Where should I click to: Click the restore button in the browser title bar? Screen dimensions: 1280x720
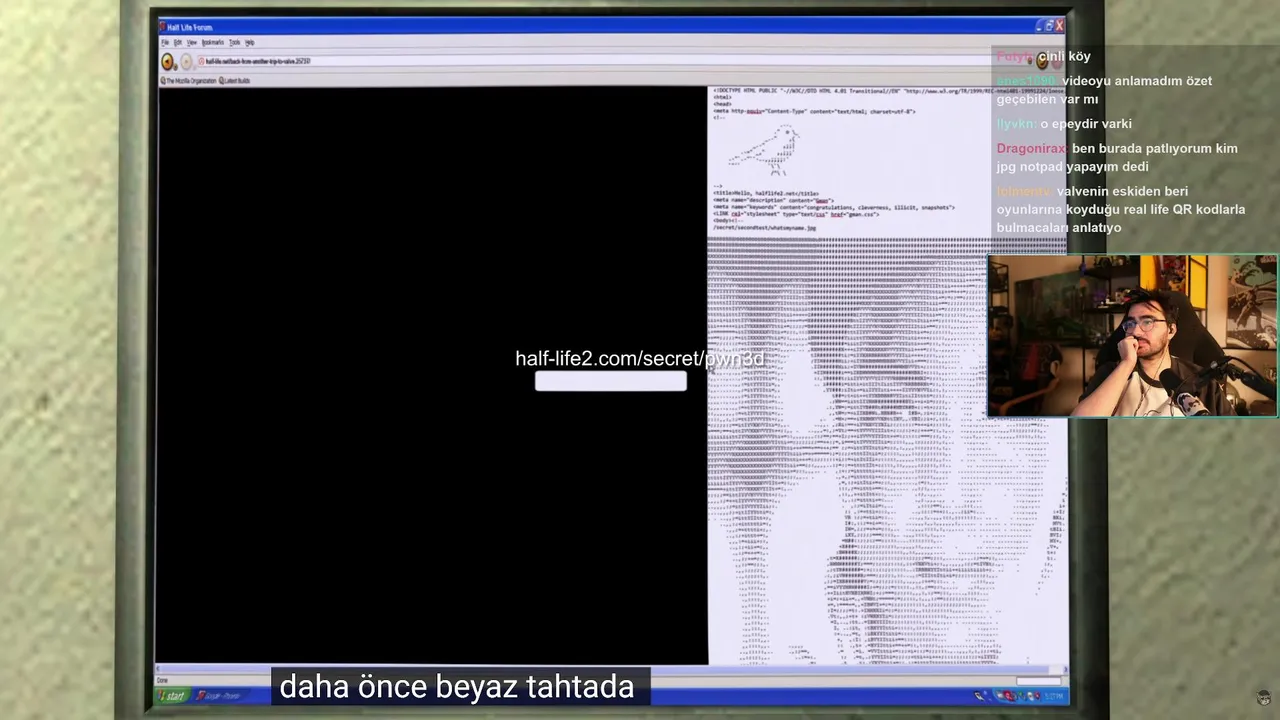pos(1048,26)
